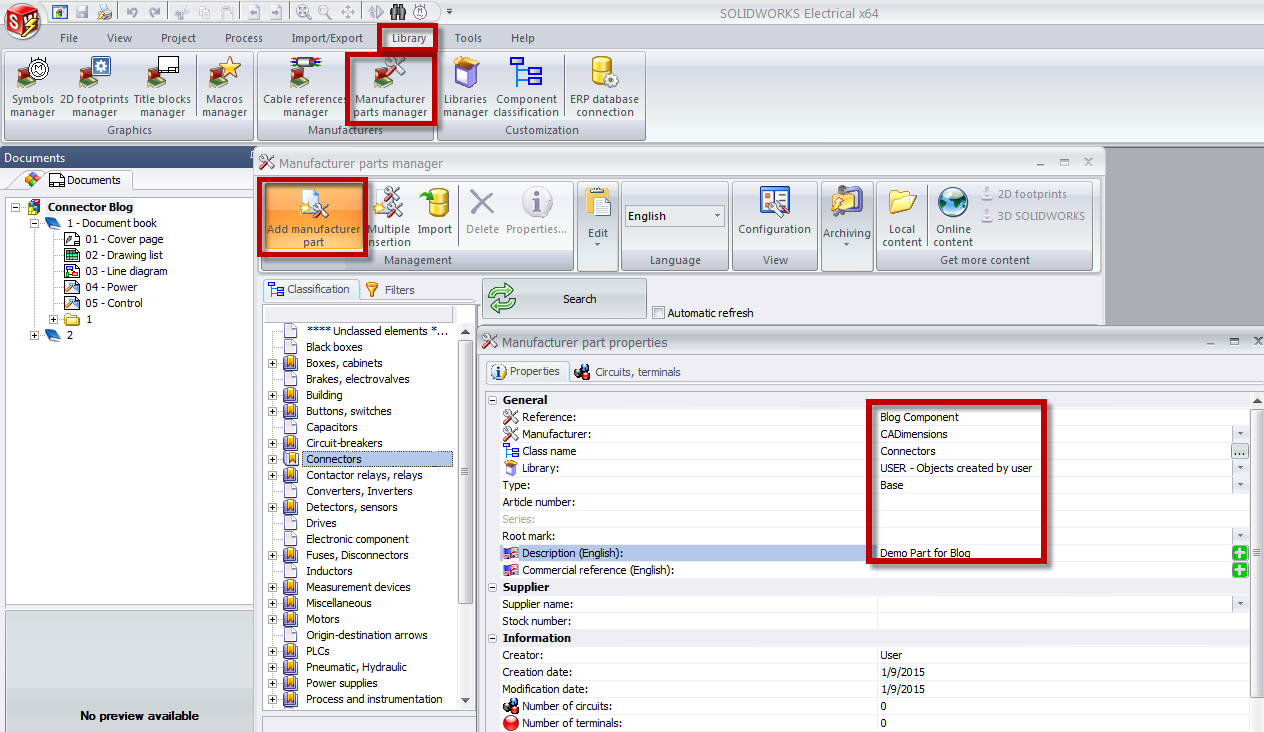
Task: Select Motors in the classification list
Action: (323, 619)
